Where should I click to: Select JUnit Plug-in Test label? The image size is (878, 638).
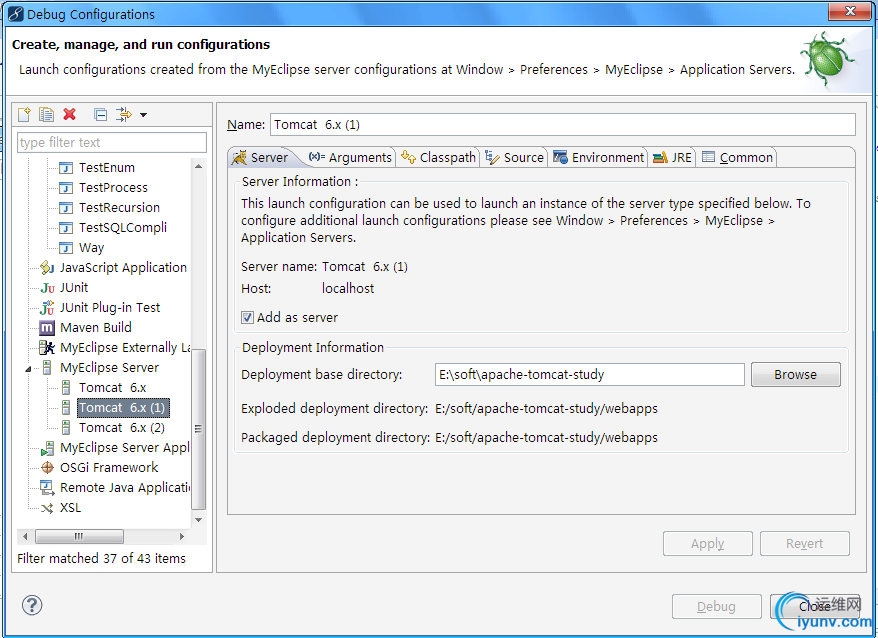click(110, 308)
